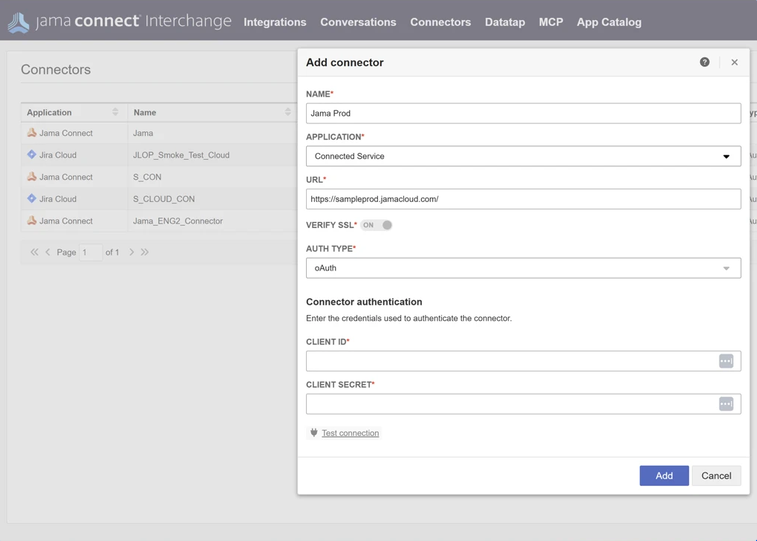Click the Client Secret field options icon
The height and width of the screenshot is (541, 757).
(726, 404)
